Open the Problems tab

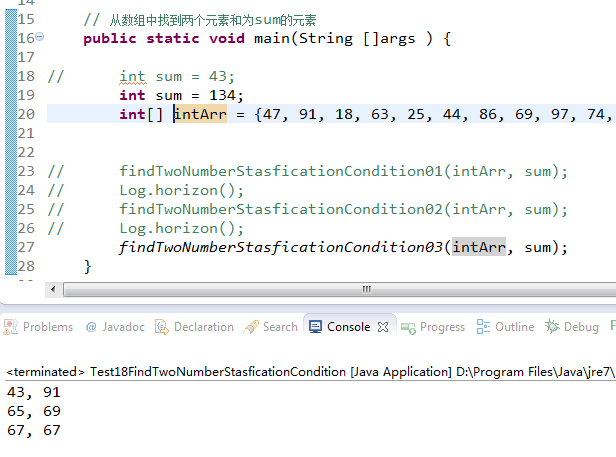coord(38,327)
